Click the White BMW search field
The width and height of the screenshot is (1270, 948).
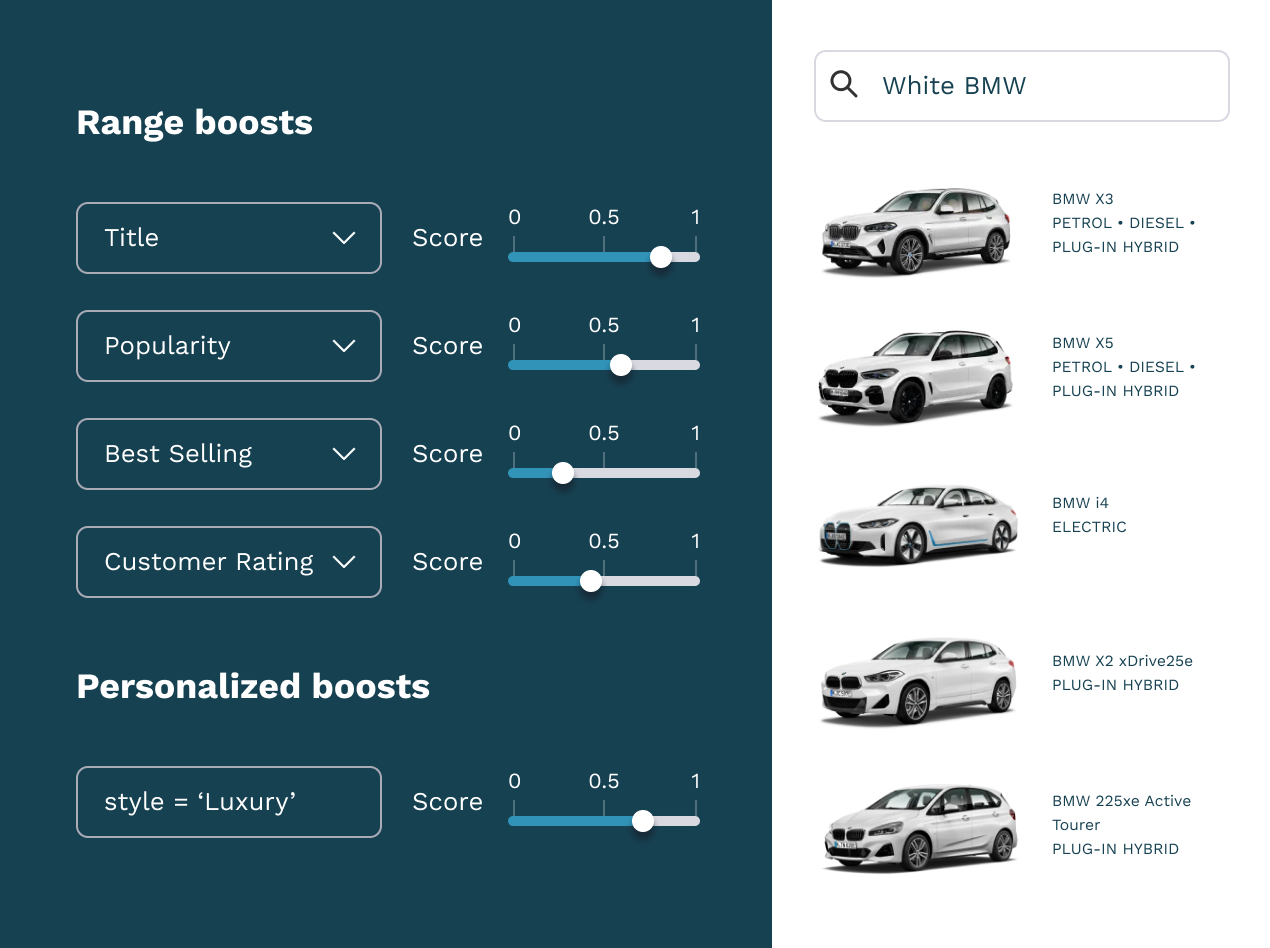point(1022,86)
